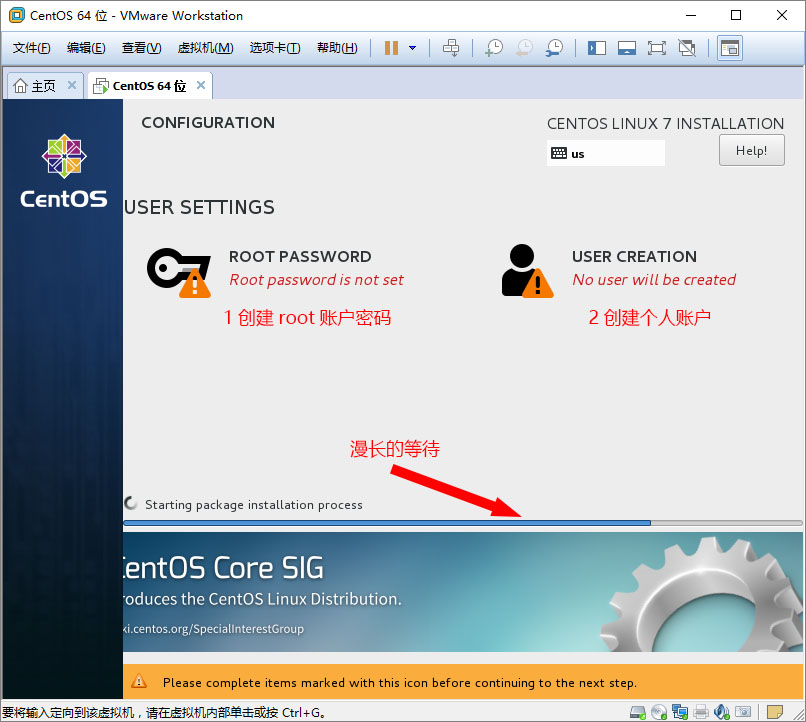
Task: Toggle the library sidebar view icon
Action: [x=597, y=48]
